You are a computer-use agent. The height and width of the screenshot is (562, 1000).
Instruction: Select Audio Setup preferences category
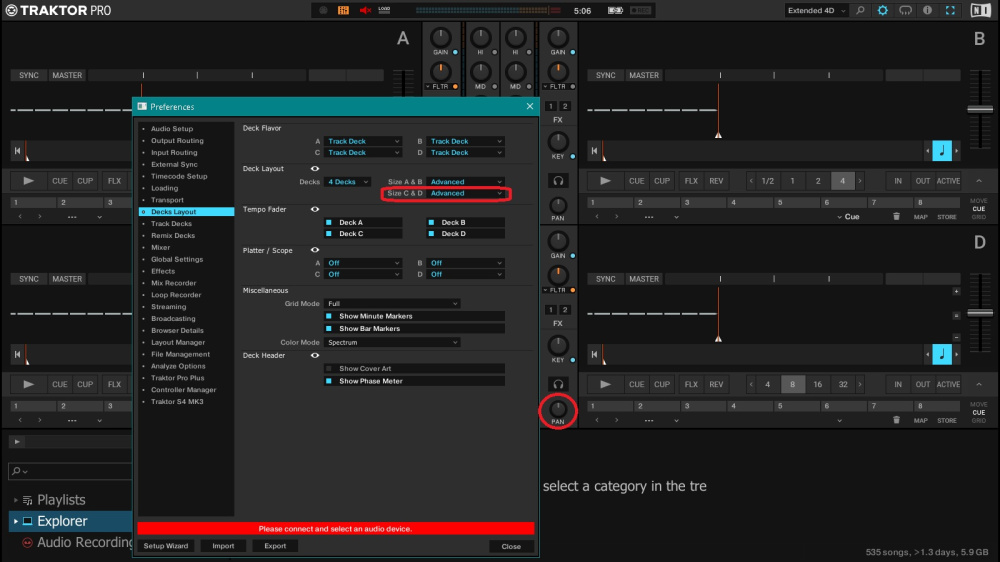coord(172,129)
